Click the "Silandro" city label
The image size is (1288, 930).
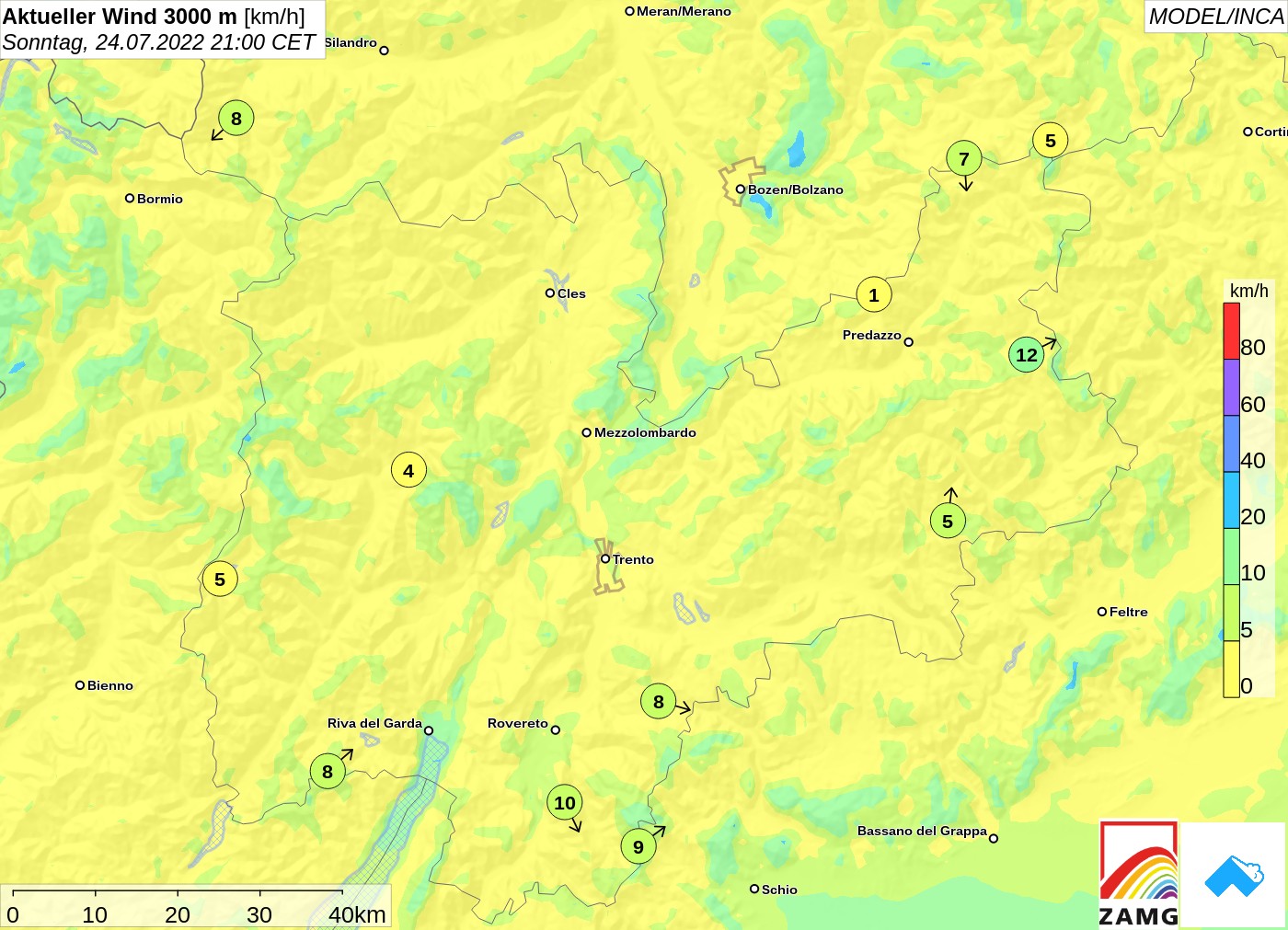pyautogui.click(x=351, y=42)
